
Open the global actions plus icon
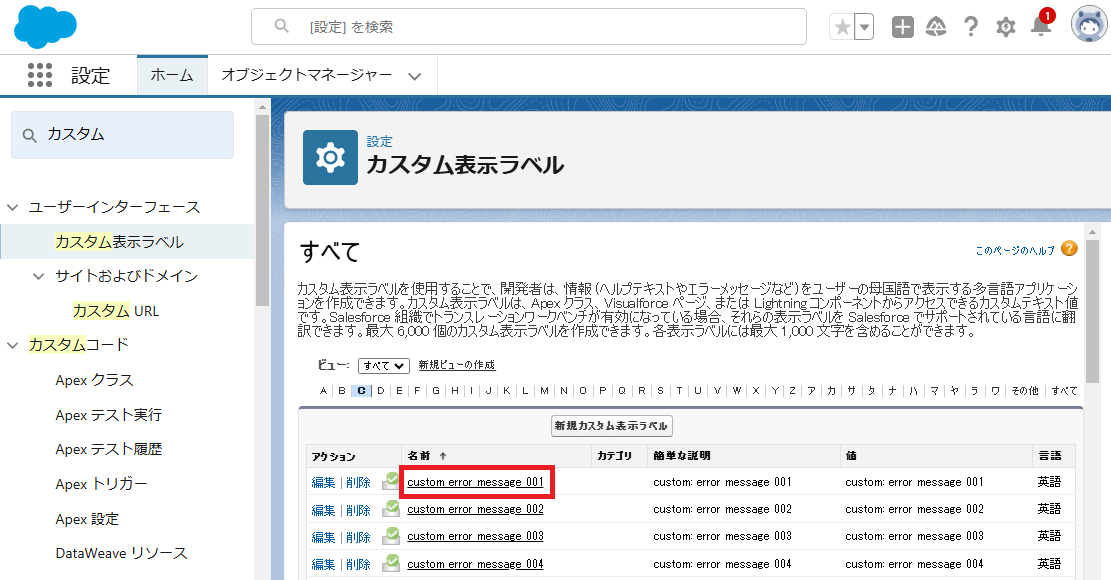902,27
